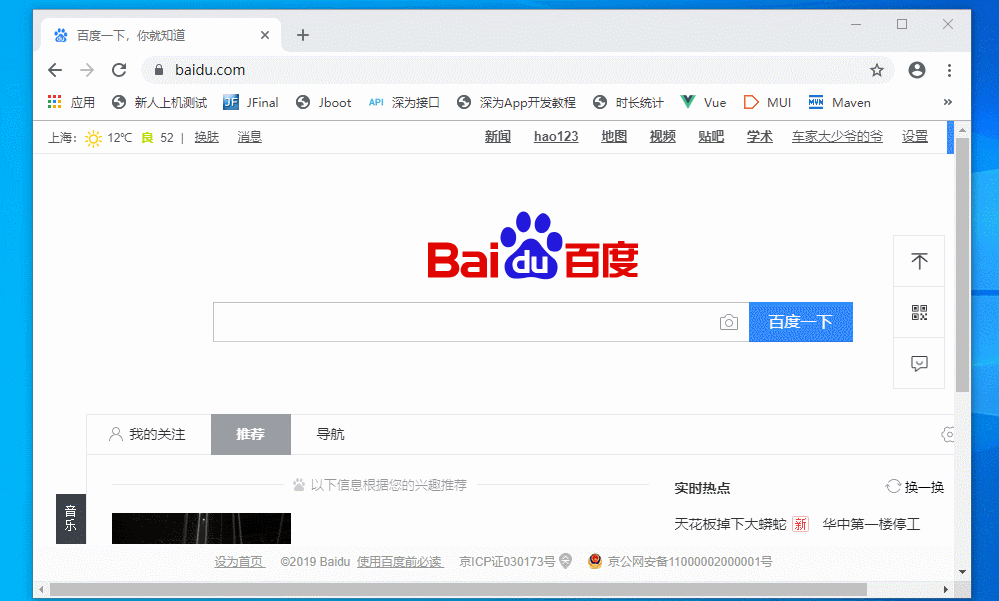Open the MUI bookmark

[768, 102]
